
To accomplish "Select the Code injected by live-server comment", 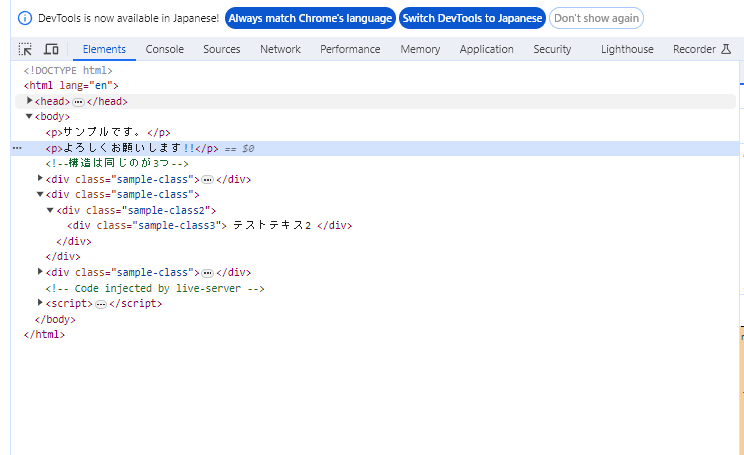I will click(155, 288).
